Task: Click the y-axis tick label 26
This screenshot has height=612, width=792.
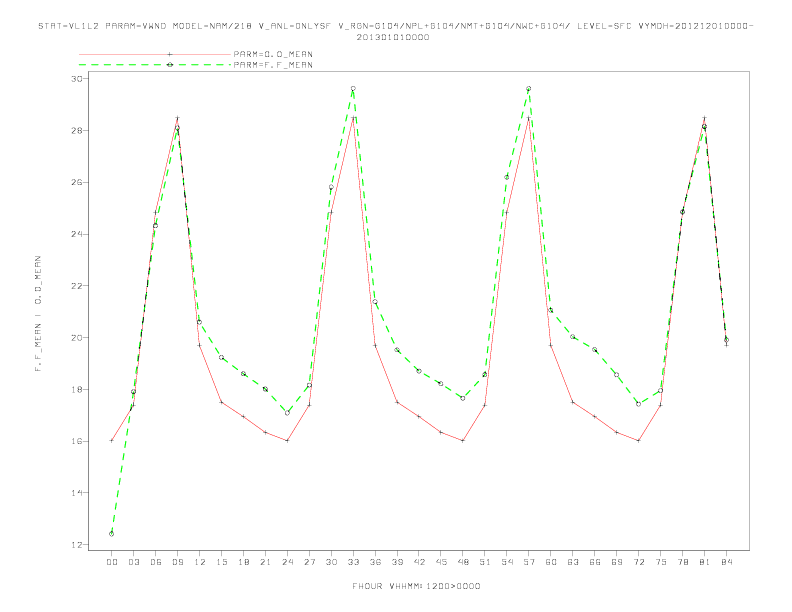Action: [x=77, y=182]
